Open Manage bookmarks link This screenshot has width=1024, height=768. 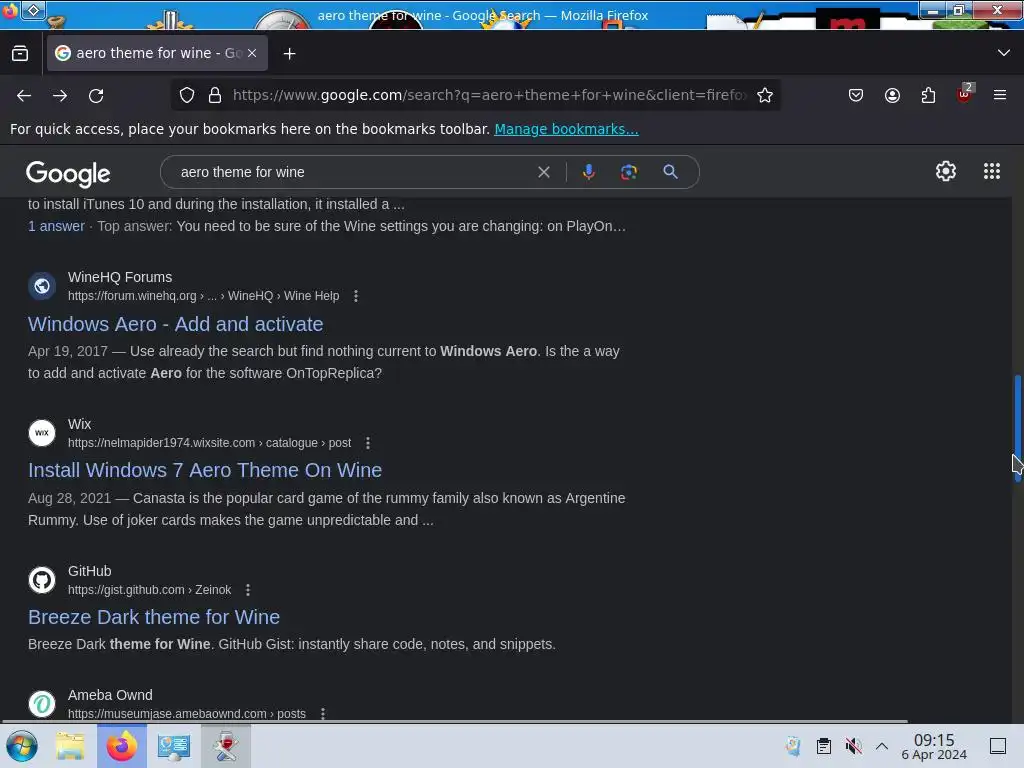coord(566,129)
